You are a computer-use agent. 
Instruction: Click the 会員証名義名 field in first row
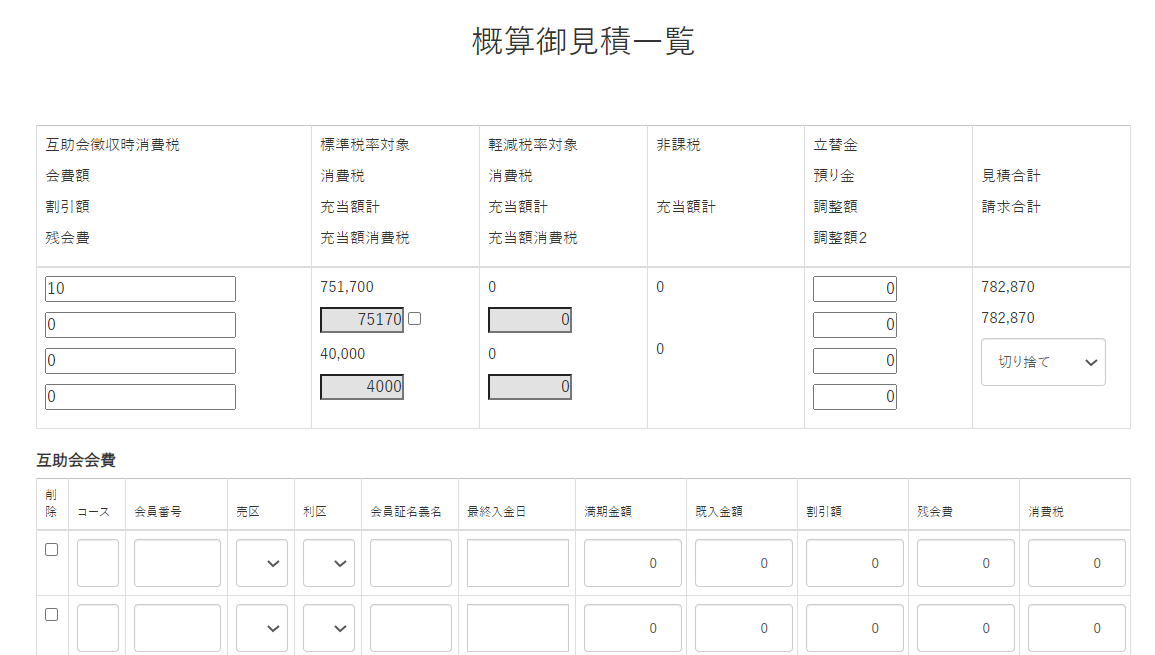(x=410, y=564)
